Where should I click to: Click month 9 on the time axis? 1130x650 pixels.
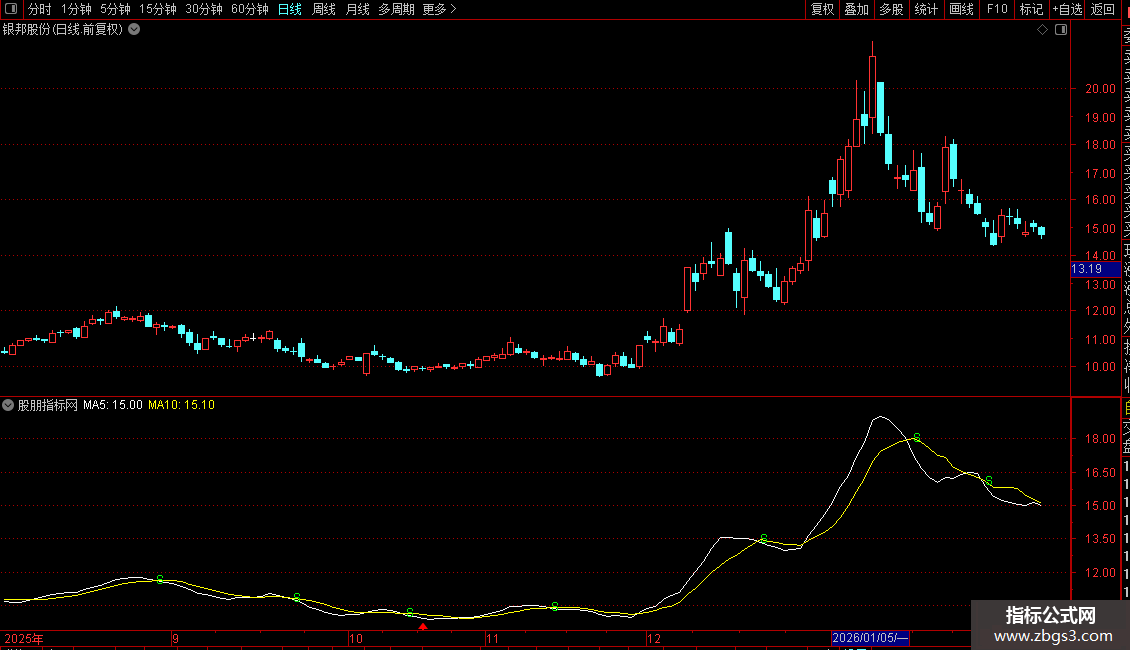(175, 638)
